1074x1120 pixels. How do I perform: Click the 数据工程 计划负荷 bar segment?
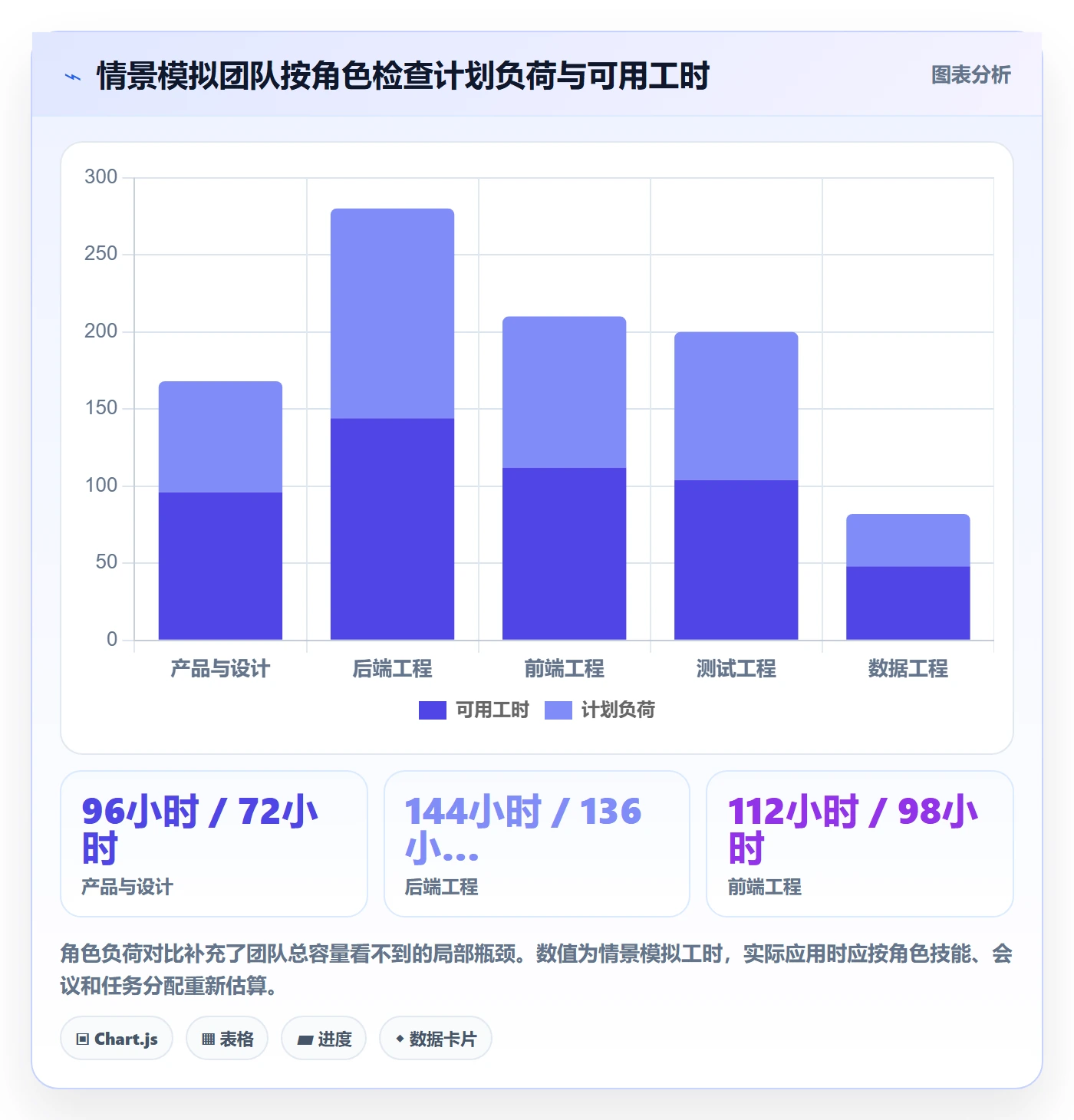(908, 540)
